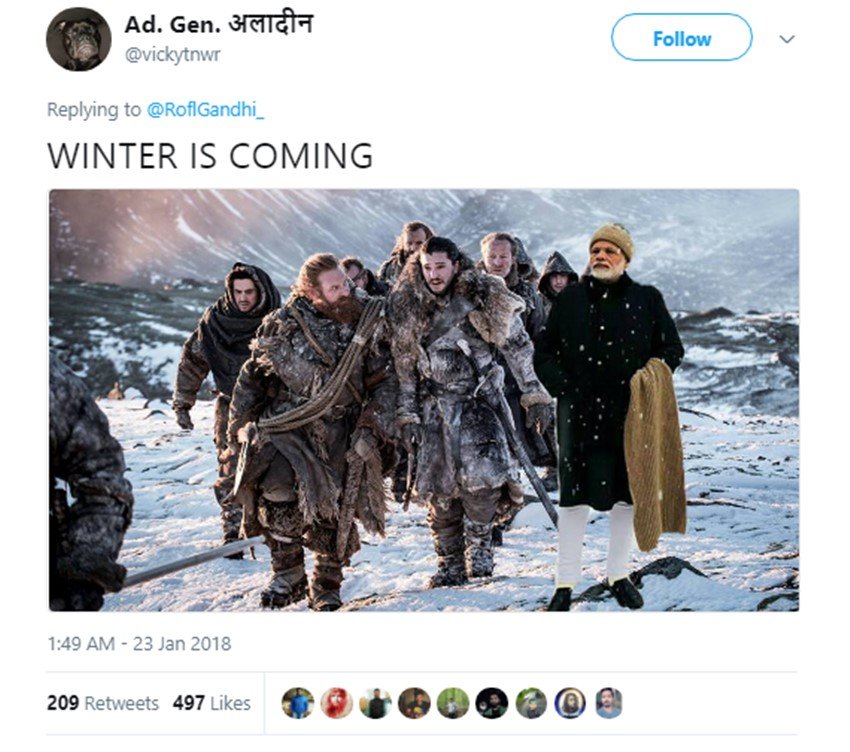This screenshot has width=850, height=752.
Task: Open the display name Ad. Gen. अलादीन
Action: (x=219, y=24)
